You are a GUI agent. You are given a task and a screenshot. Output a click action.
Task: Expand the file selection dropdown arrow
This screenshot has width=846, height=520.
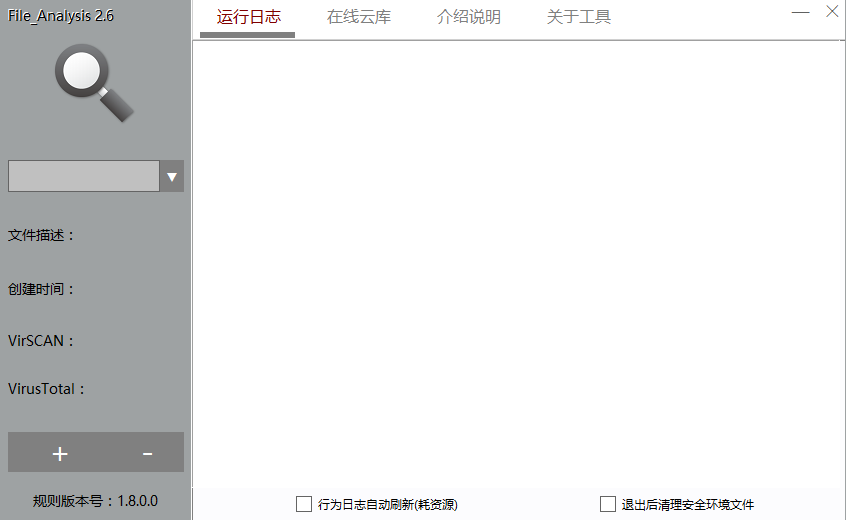click(x=172, y=176)
